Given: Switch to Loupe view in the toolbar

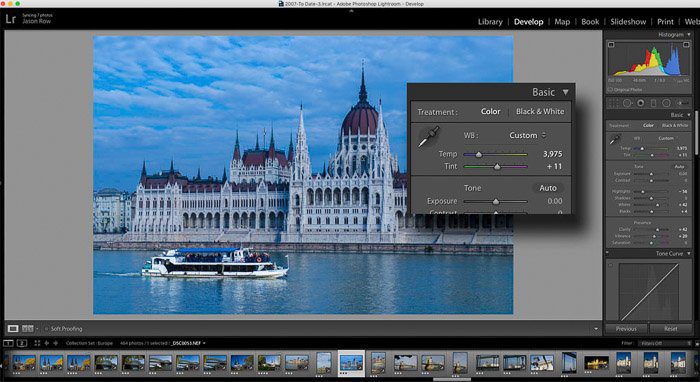Looking at the screenshot, I should [13, 328].
